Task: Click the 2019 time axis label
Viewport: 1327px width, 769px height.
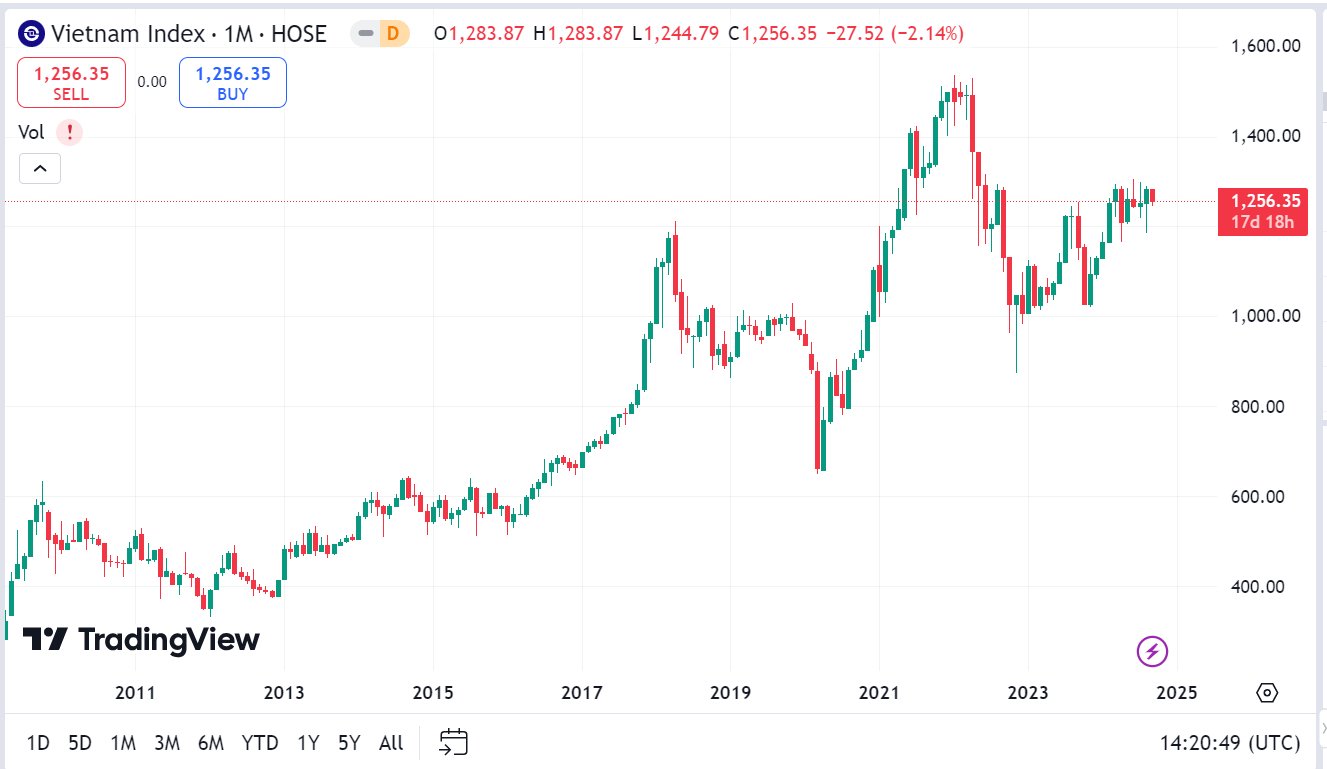Action: tap(729, 693)
